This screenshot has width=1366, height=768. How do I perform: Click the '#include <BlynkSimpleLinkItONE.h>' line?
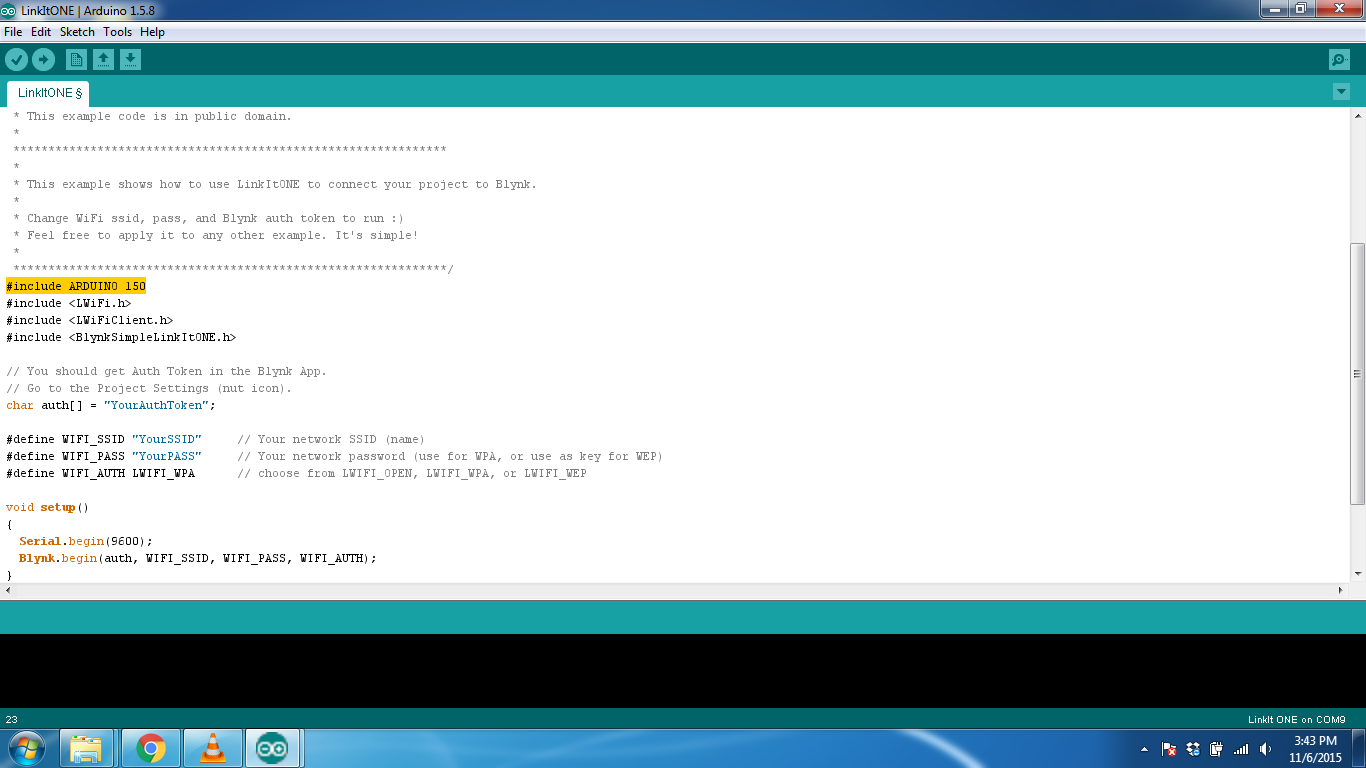pos(121,337)
